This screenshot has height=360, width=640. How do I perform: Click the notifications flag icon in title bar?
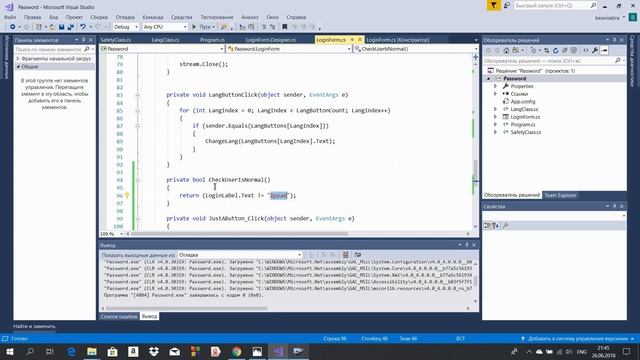point(493,5)
